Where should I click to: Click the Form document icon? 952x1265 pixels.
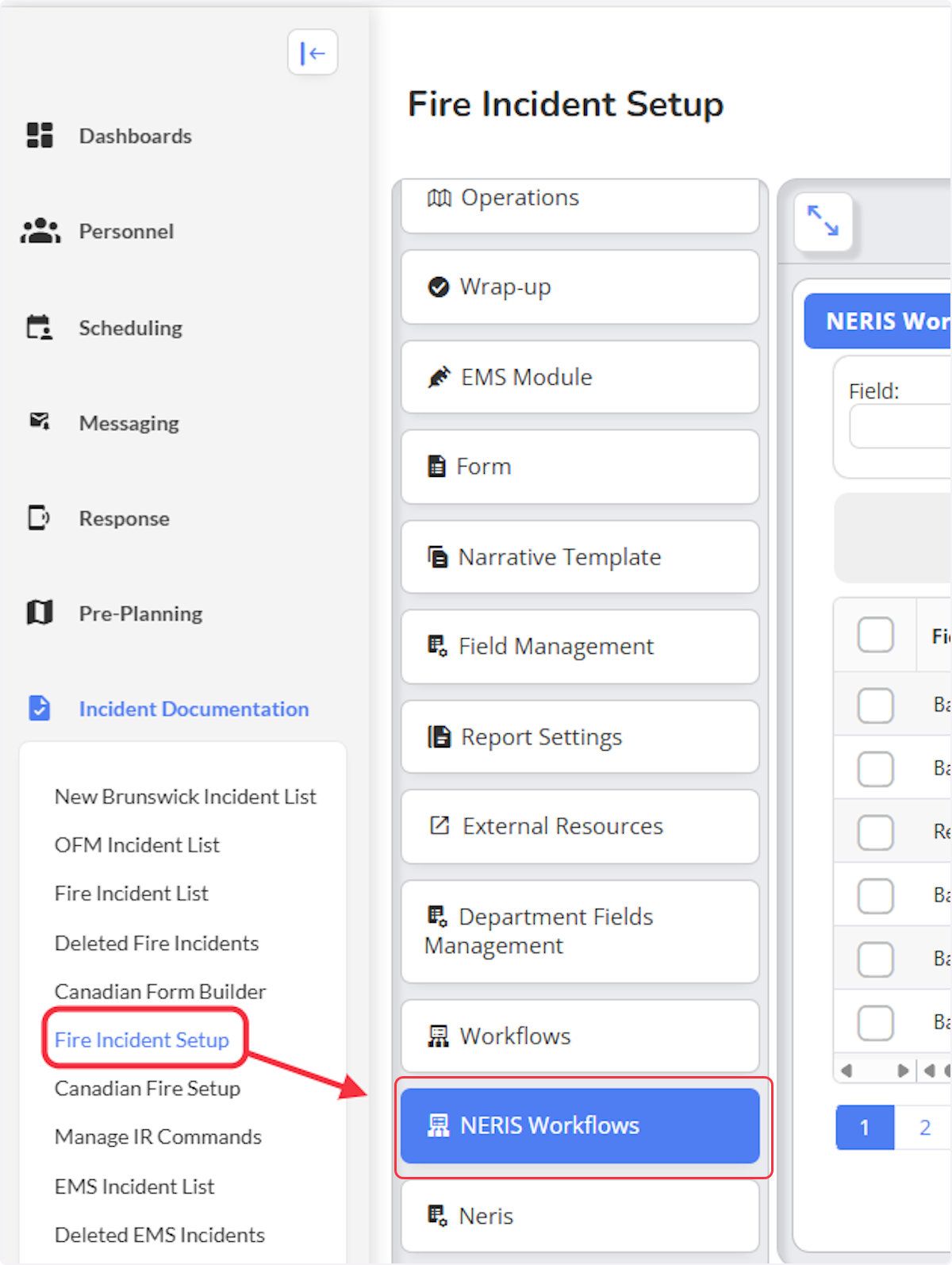pos(436,466)
